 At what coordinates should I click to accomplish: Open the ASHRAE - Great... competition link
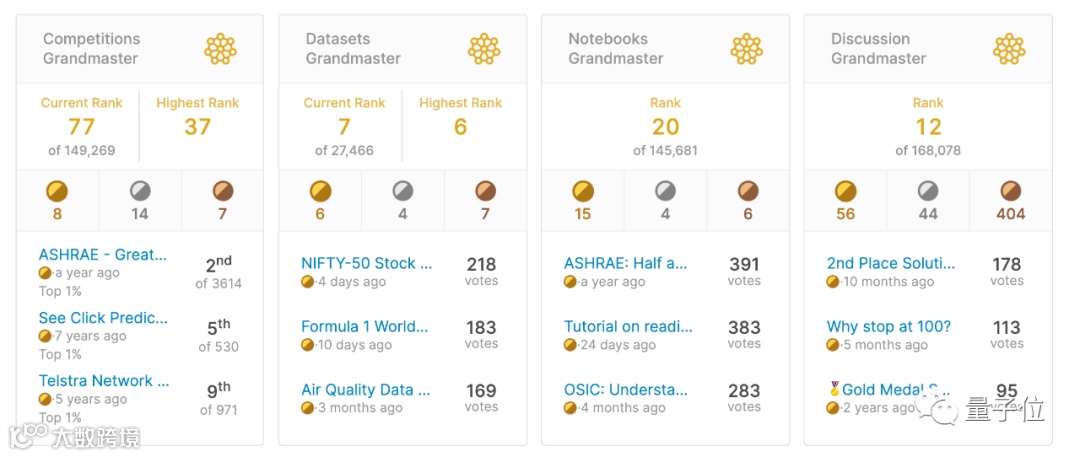[103, 255]
